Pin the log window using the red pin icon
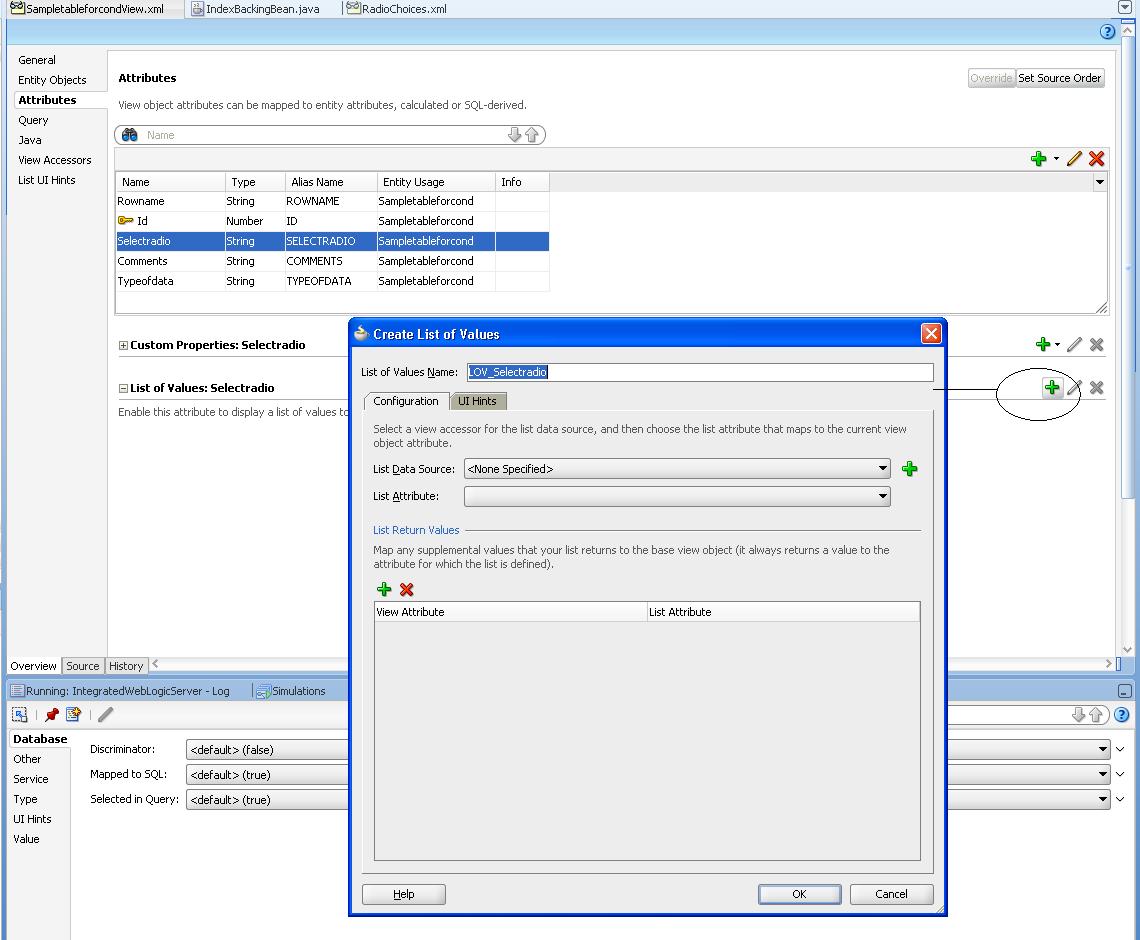The width and height of the screenshot is (1140, 940). point(52,714)
